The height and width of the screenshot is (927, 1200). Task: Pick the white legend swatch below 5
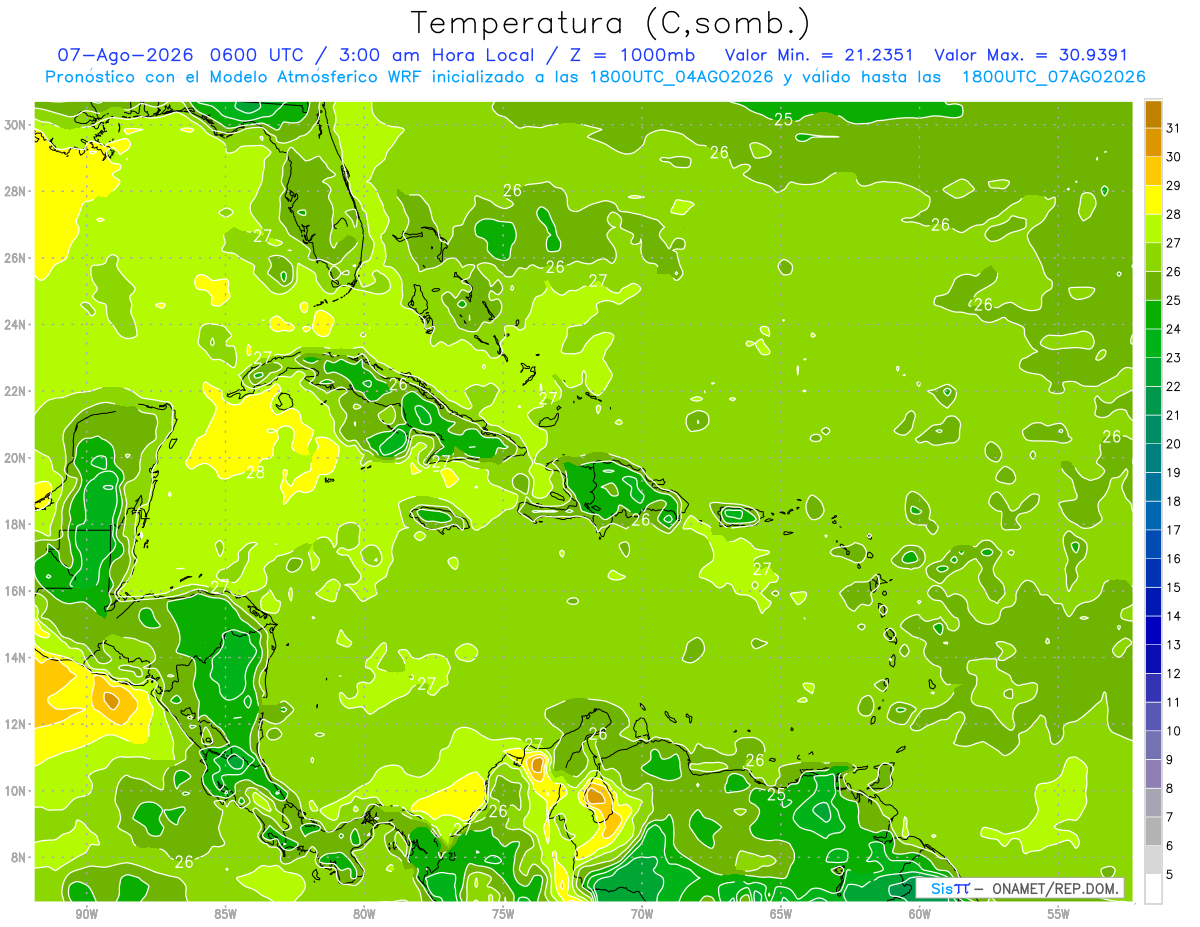coord(1153,889)
